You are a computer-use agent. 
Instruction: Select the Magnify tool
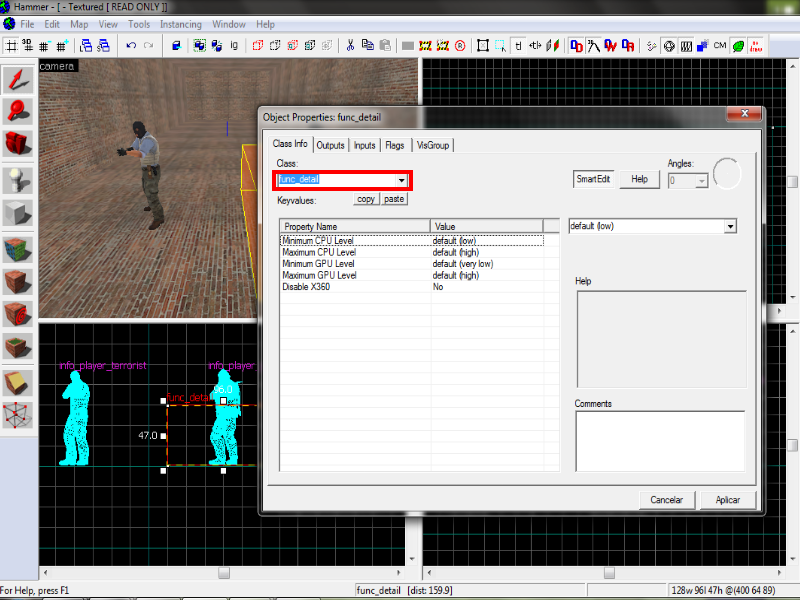(18, 111)
